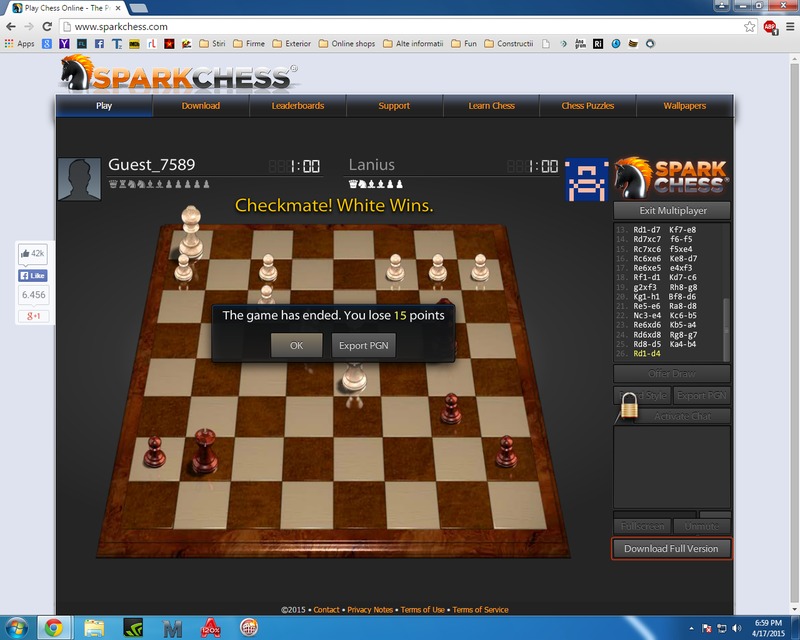Click the volume icon in the system tray
Viewport: 800px width, 640px height.
[x=737, y=628]
